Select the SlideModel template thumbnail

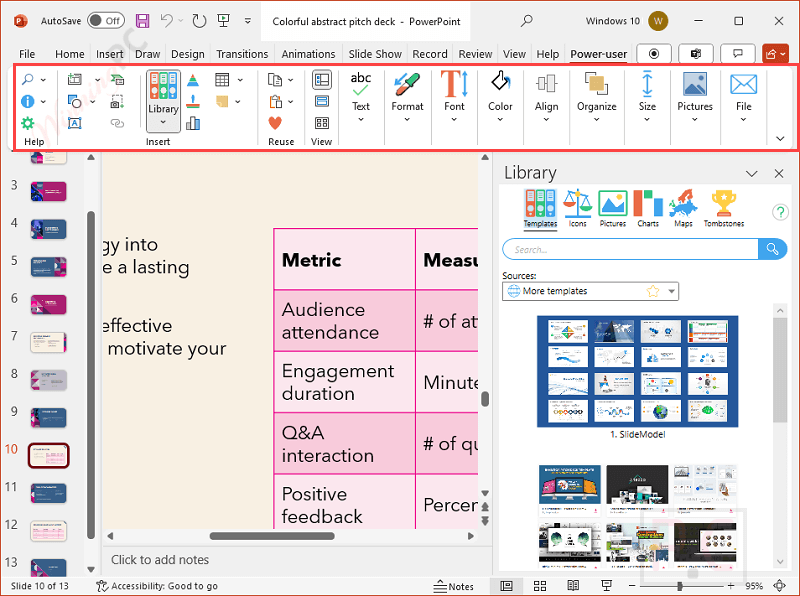point(637,371)
